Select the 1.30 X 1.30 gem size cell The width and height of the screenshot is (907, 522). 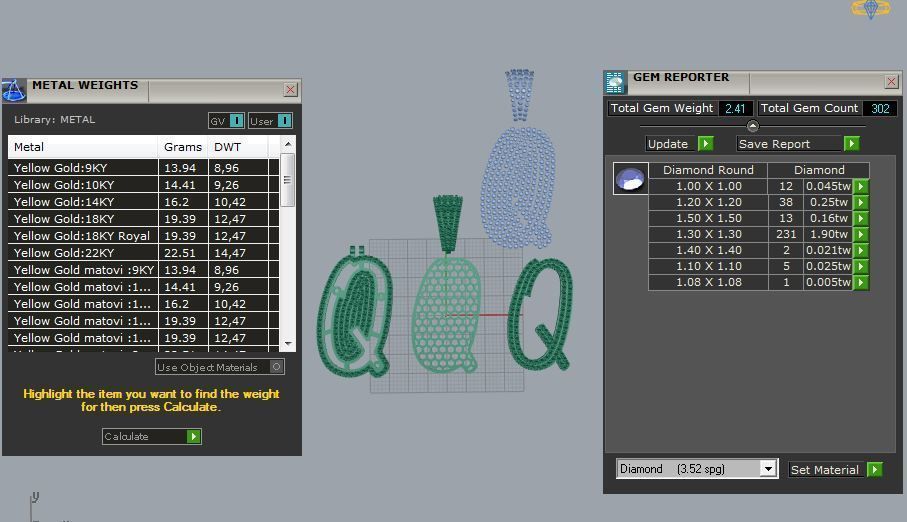[x=708, y=234]
